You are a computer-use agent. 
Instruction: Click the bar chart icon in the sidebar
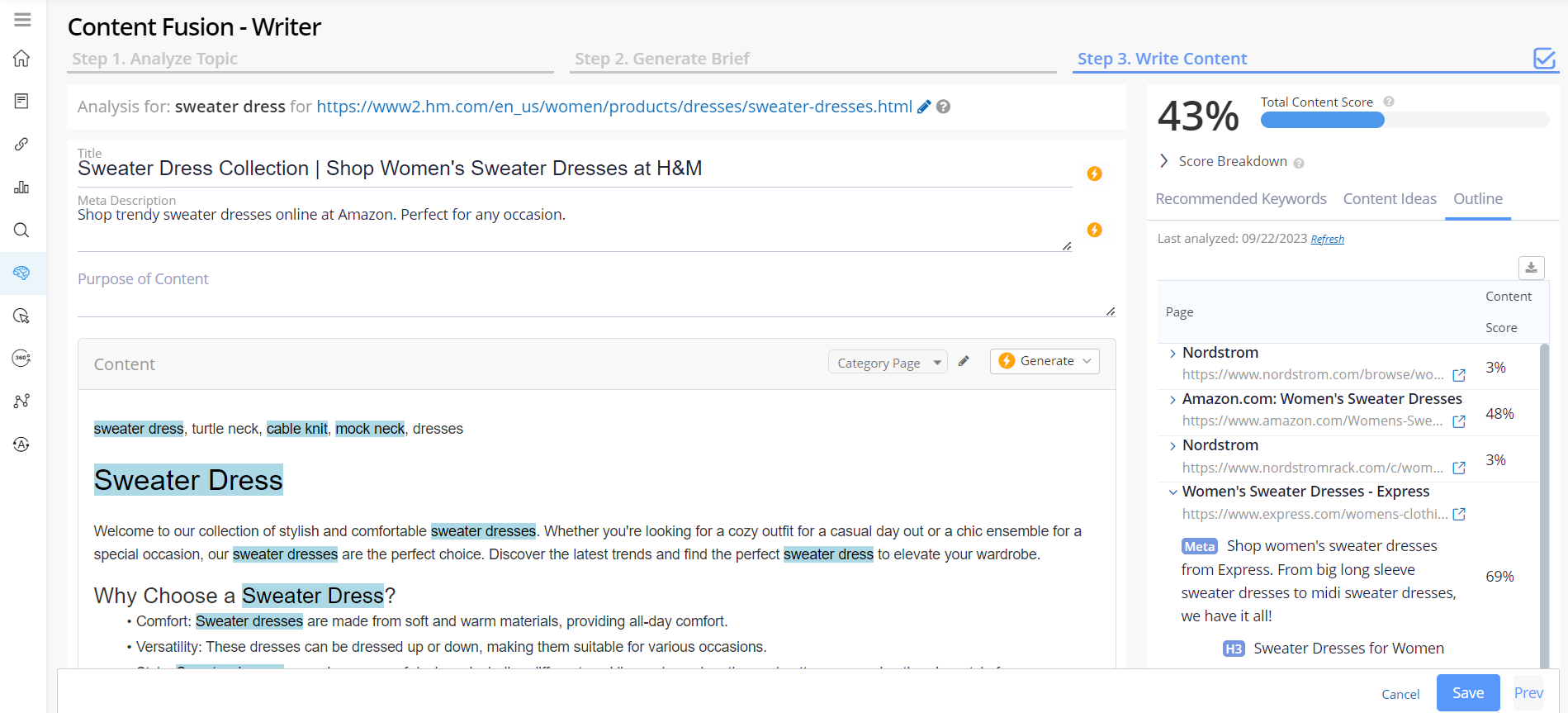pyautogui.click(x=22, y=188)
